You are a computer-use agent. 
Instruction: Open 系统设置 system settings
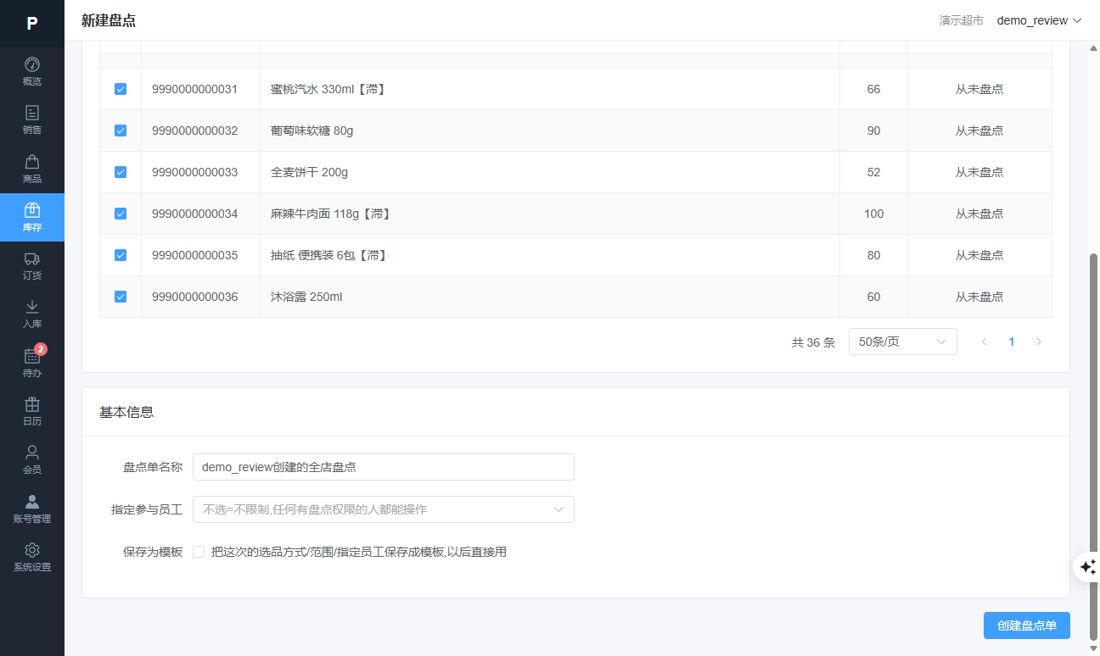[x=32, y=557]
